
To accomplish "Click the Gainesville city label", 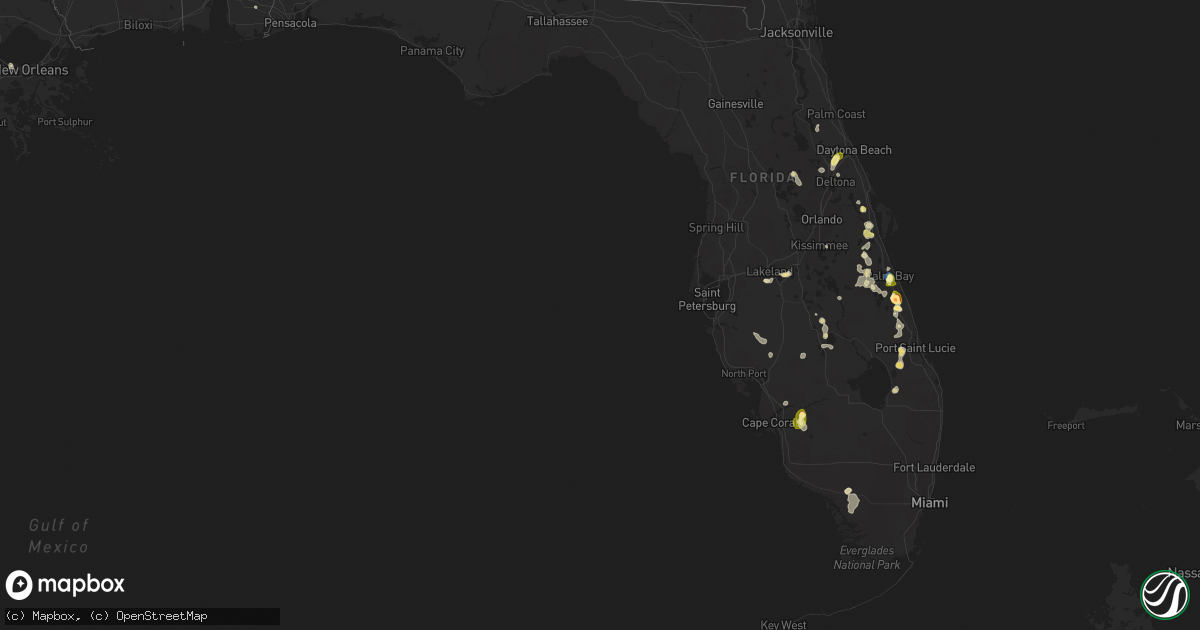I will pos(735,104).
